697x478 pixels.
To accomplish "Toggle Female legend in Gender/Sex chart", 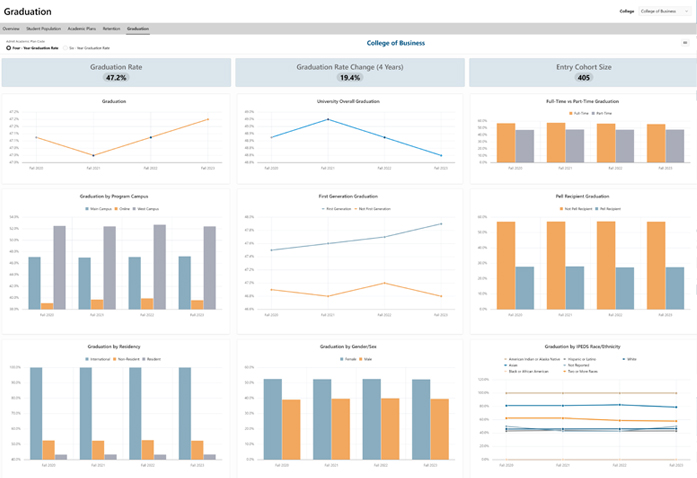I will [348, 359].
